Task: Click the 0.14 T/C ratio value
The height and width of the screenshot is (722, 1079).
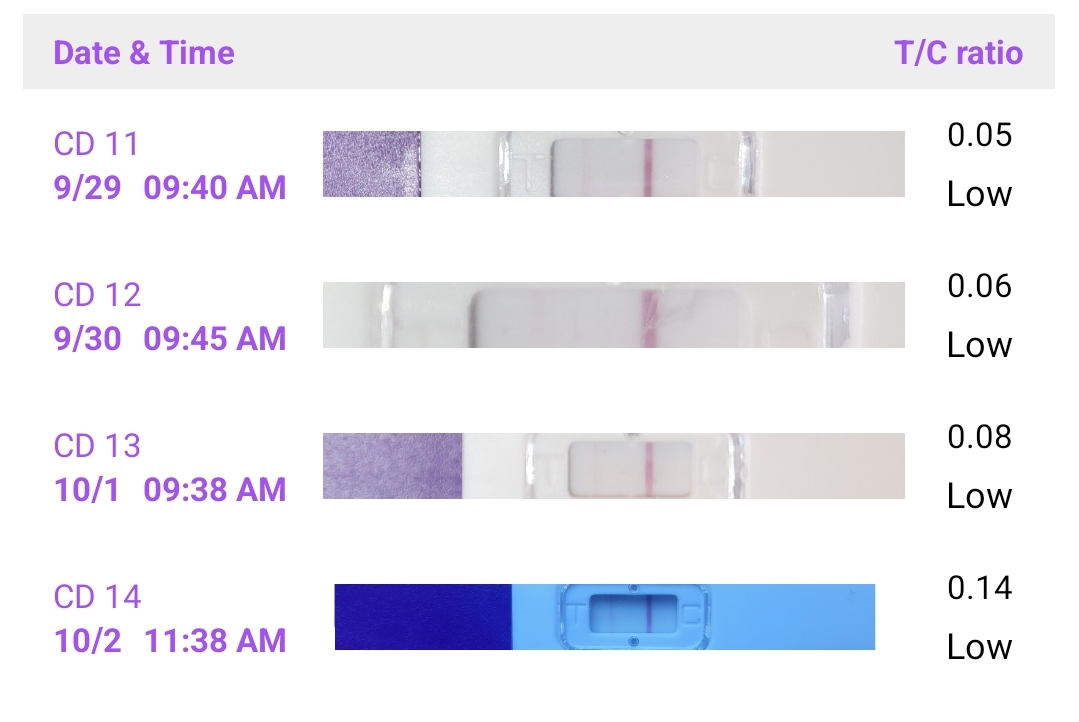Action: pos(979,588)
